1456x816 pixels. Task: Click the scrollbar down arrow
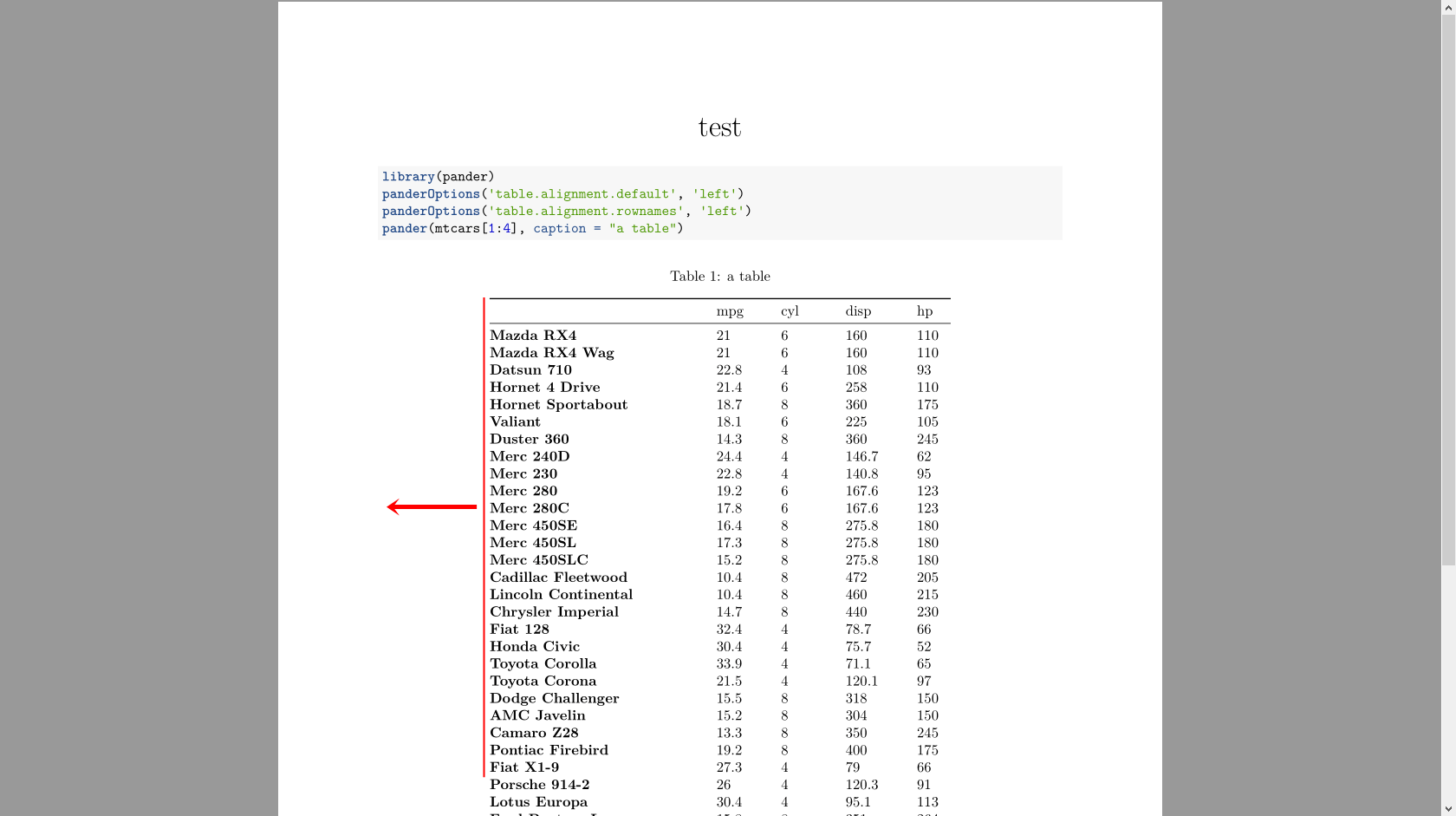[x=1448, y=808]
